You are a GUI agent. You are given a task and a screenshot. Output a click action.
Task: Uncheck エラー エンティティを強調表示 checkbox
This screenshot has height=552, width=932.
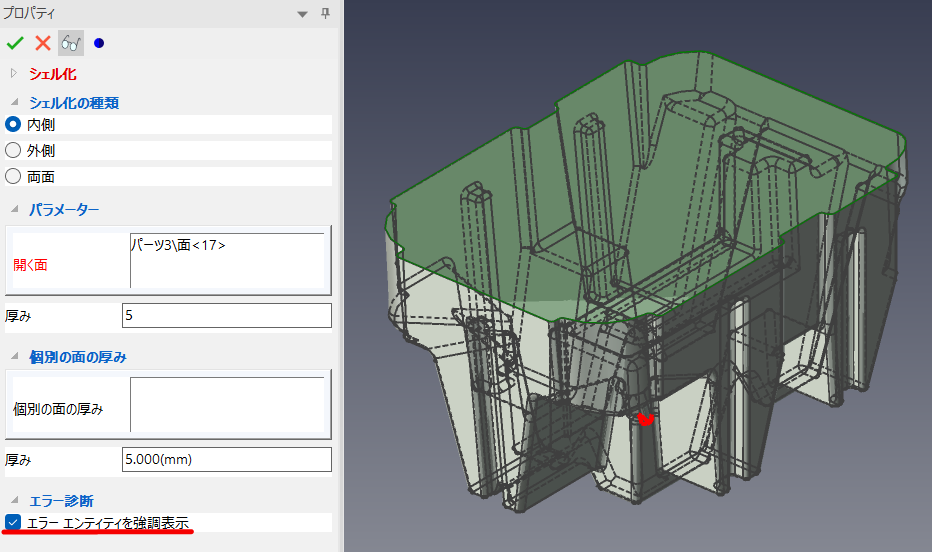(x=13, y=522)
